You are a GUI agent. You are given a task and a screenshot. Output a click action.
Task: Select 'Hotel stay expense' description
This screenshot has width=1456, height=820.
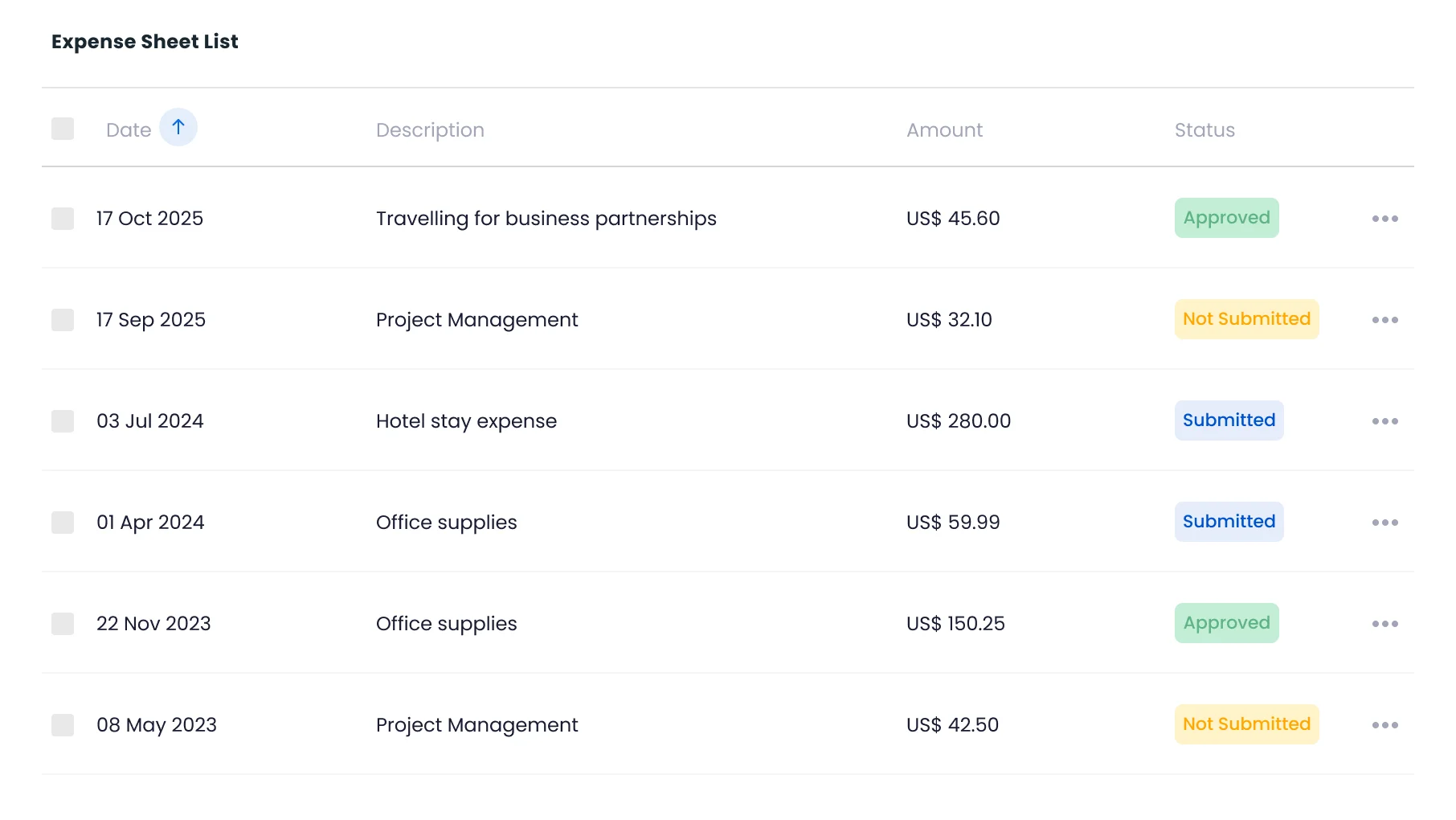coord(466,421)
